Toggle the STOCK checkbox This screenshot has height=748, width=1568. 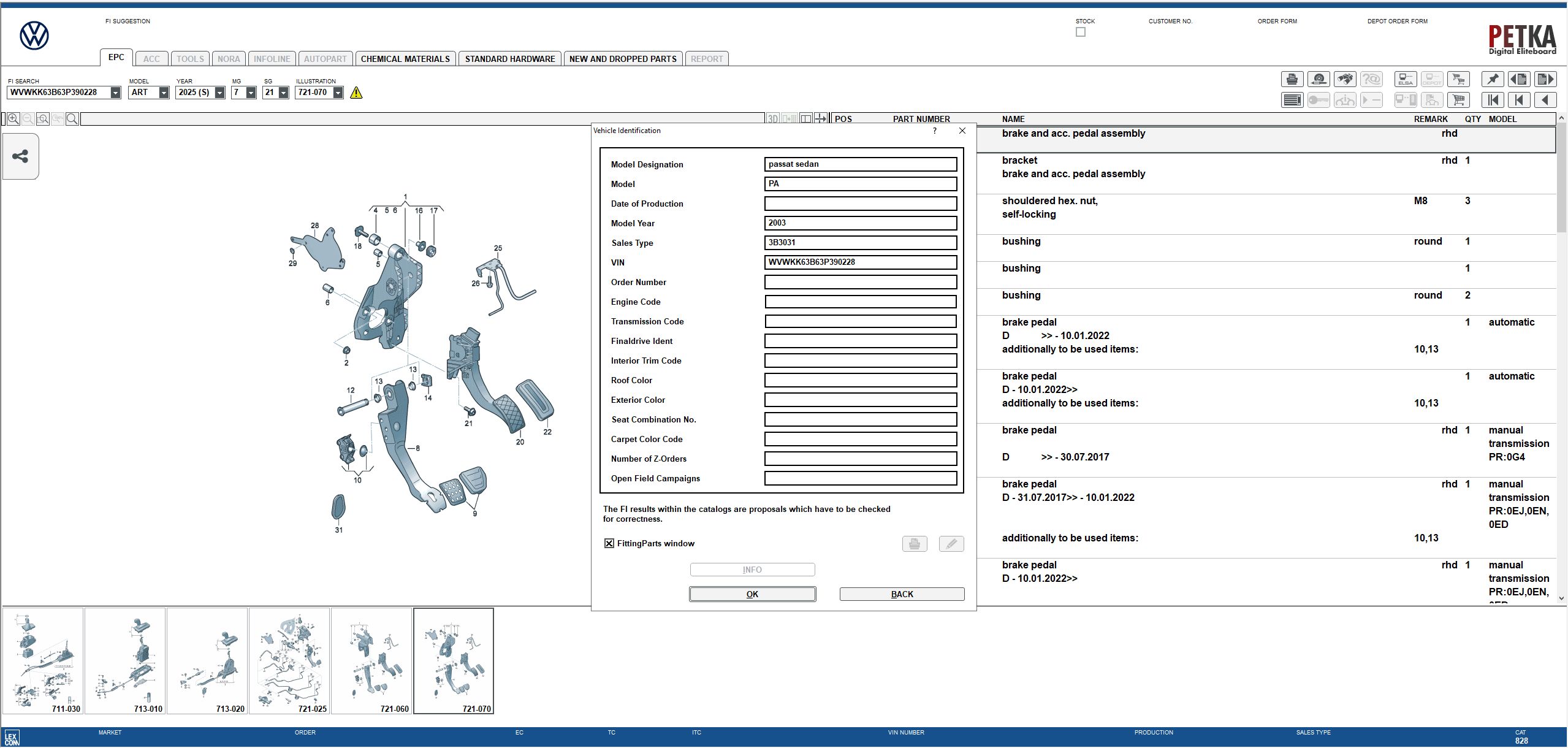1080,32
